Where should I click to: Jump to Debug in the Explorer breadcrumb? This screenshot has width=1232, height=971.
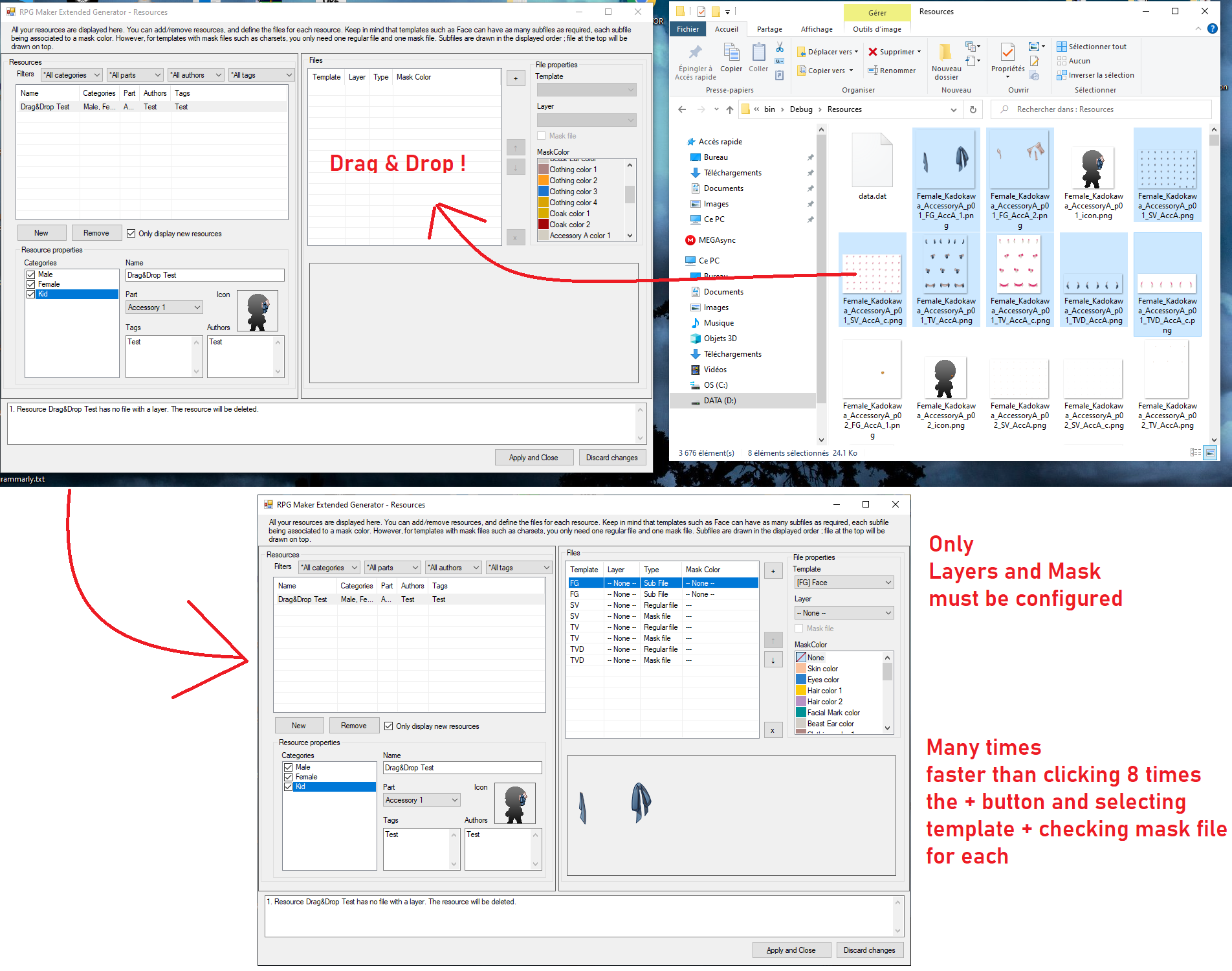coord(801,109)
